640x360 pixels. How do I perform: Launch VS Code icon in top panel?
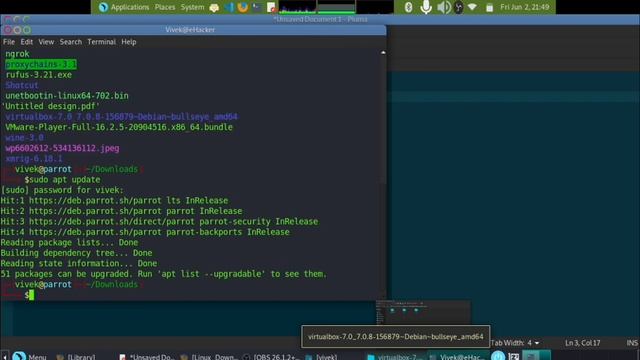coord(229,7)
